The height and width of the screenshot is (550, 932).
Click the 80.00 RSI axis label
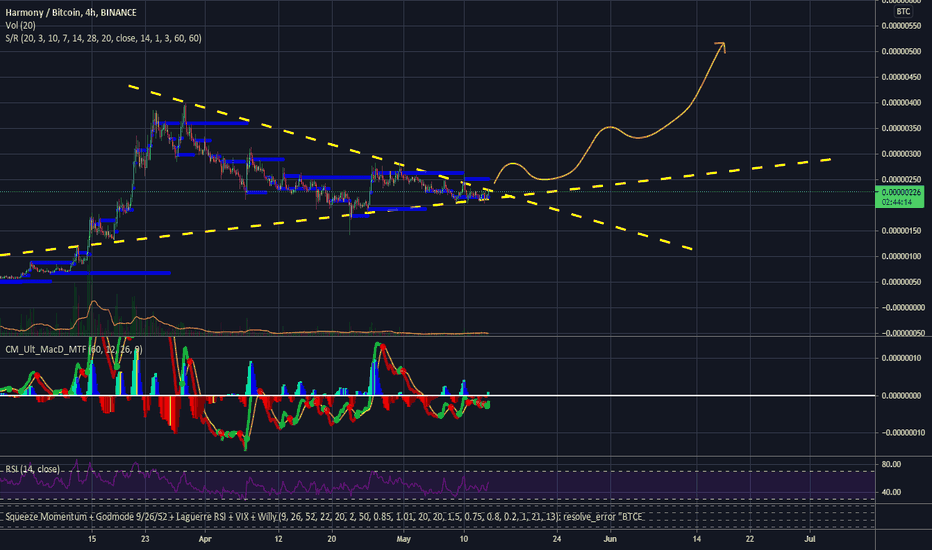point(891,464)
